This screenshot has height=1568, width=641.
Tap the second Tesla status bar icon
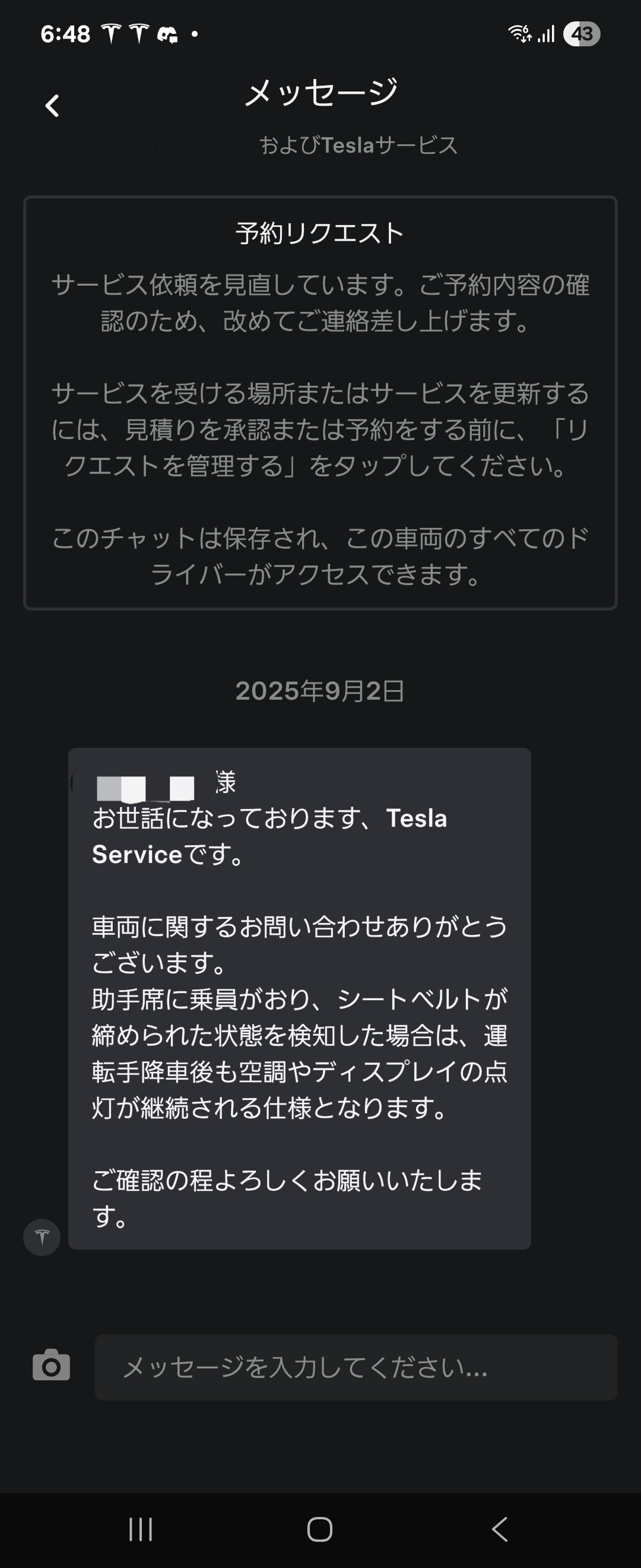click(x=139, y=33)
